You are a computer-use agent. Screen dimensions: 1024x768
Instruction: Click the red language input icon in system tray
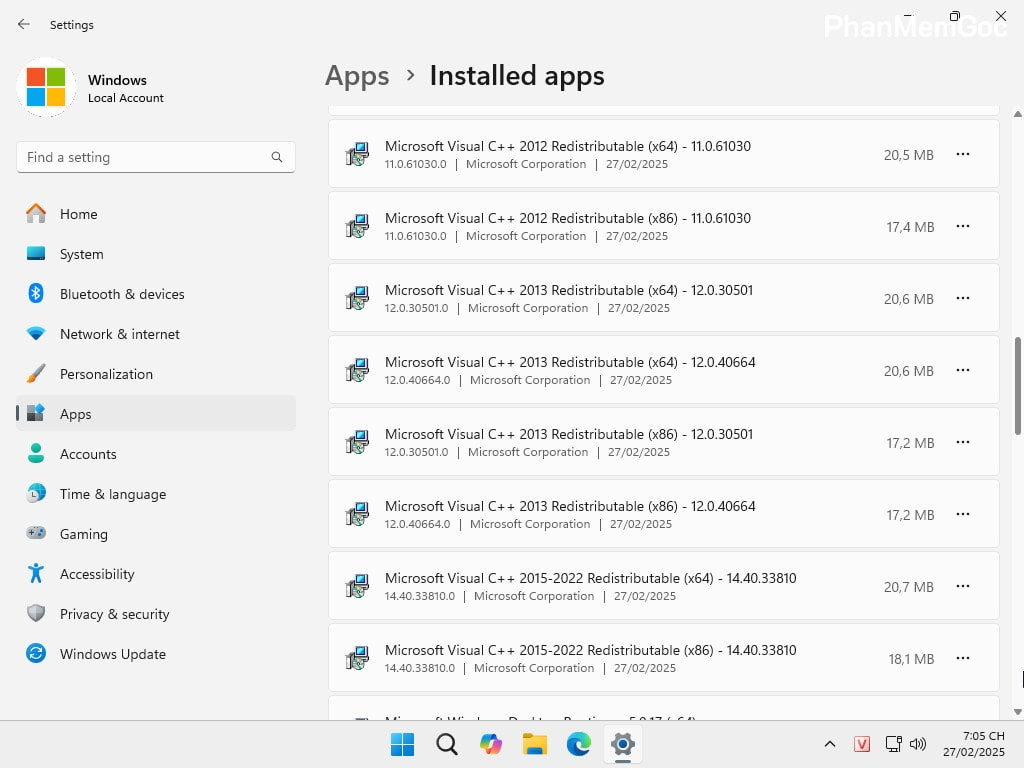[x=862, y=744]
